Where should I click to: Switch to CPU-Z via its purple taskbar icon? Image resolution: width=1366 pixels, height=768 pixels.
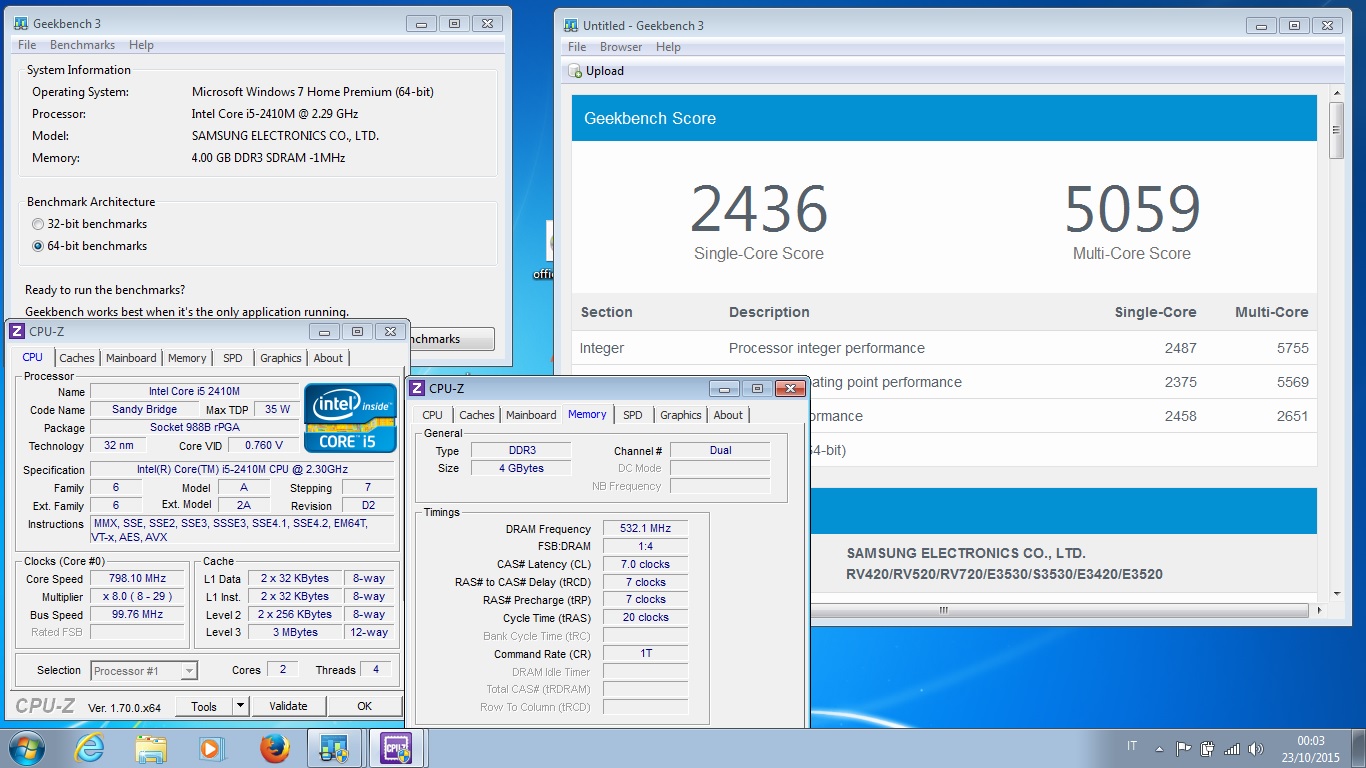[x=397, y=748]
